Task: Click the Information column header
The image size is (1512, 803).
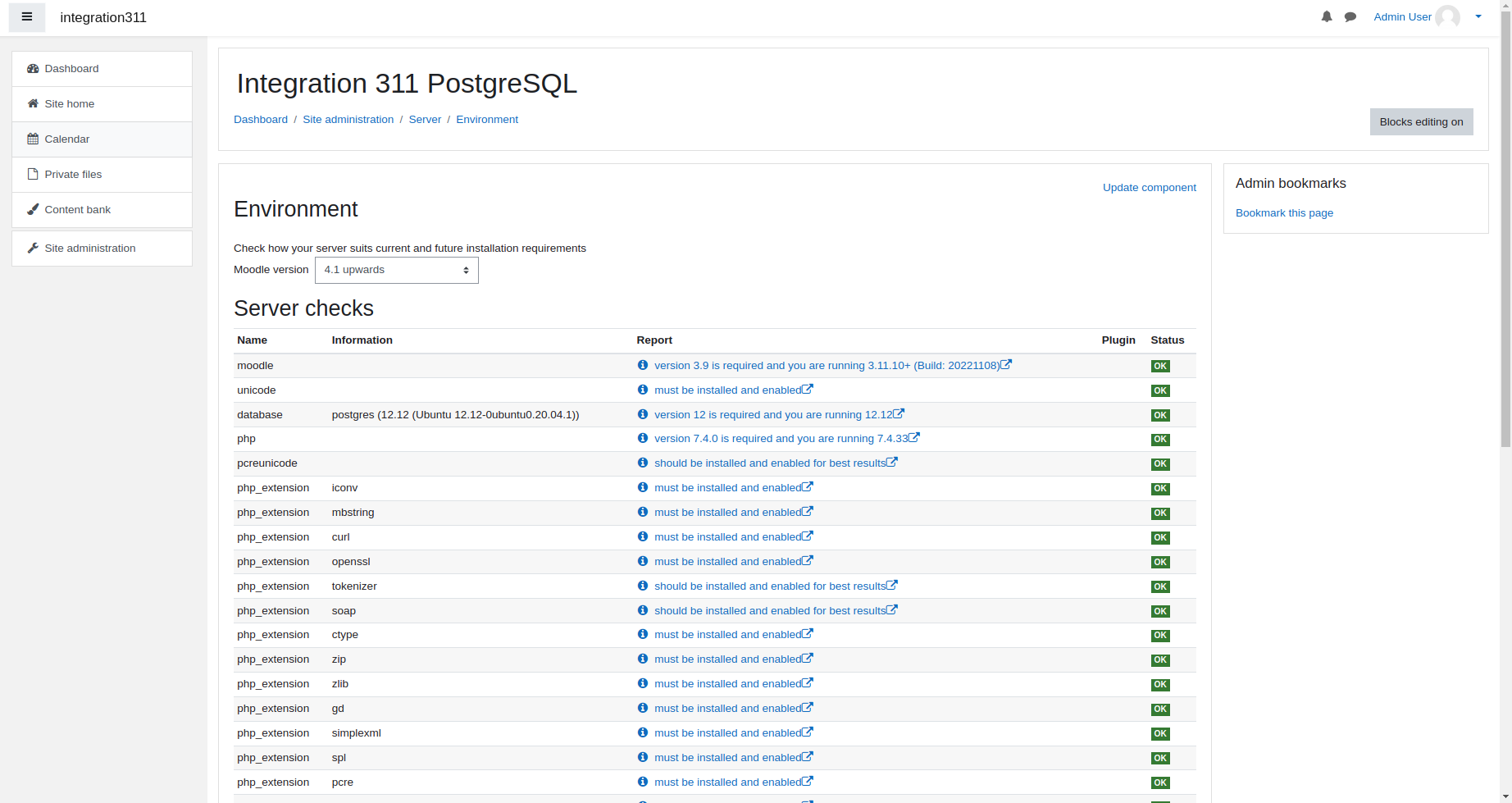Action: 362,340
